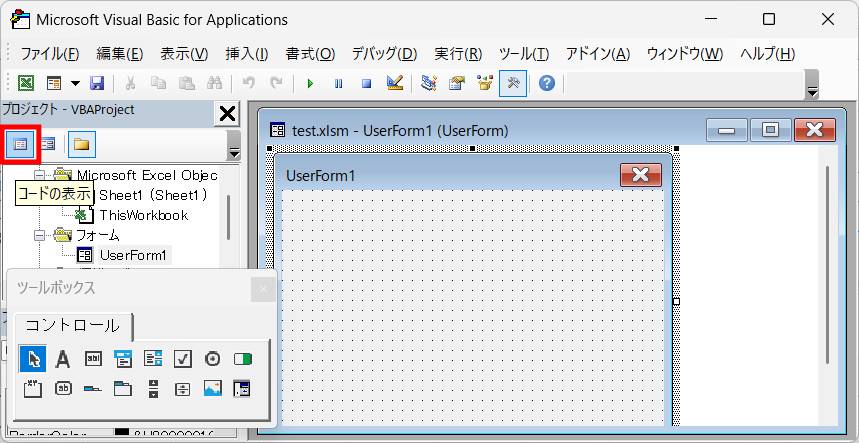Click the View Code (コードの表示) icon

[20, 145]
